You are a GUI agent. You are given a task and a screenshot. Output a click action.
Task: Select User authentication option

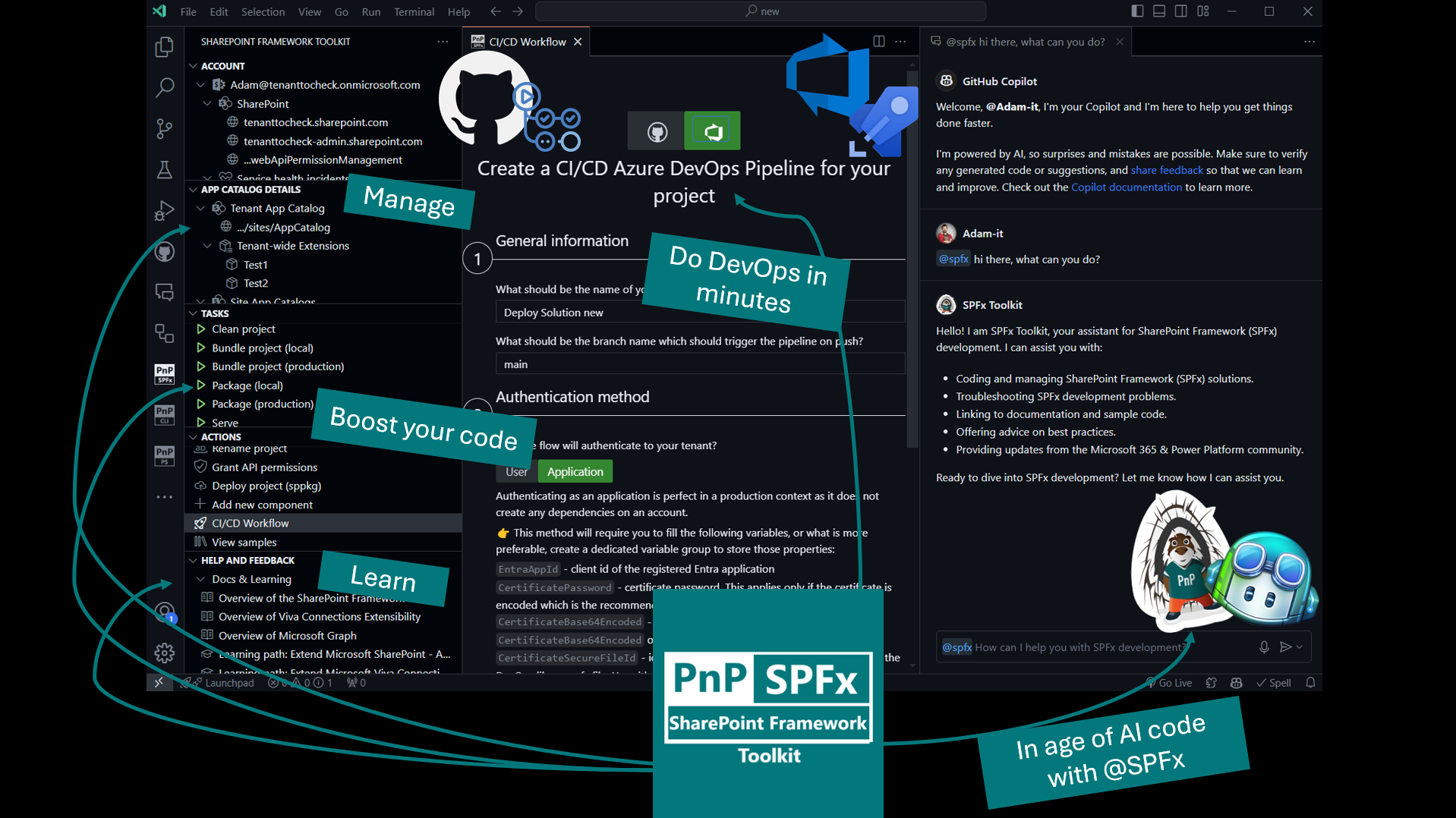[x=516, y=472]
